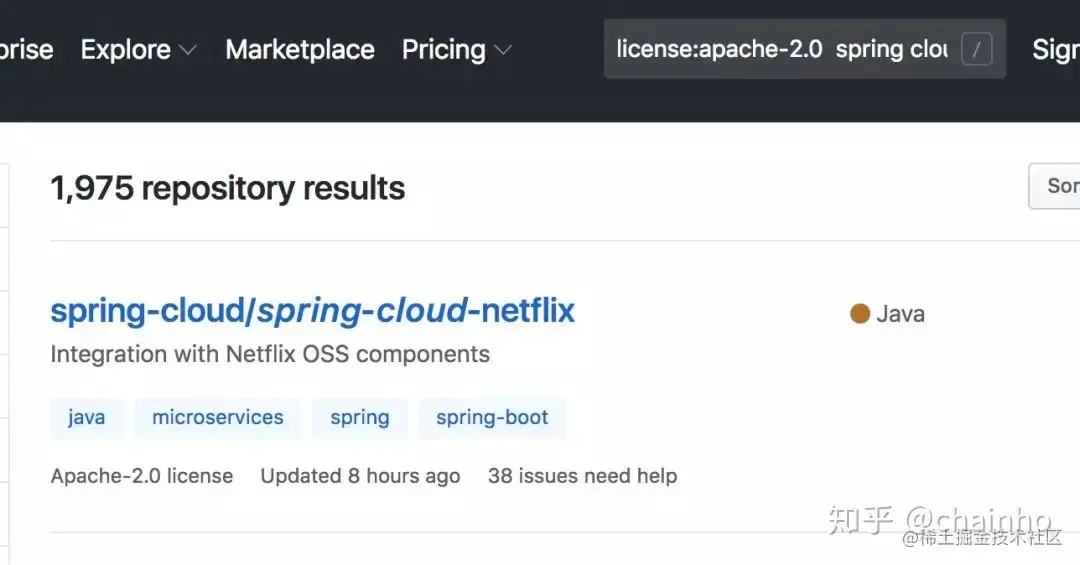Open the Pricing dropdown menu
This screenshot has height=565, width=1080.
(456, 49)
